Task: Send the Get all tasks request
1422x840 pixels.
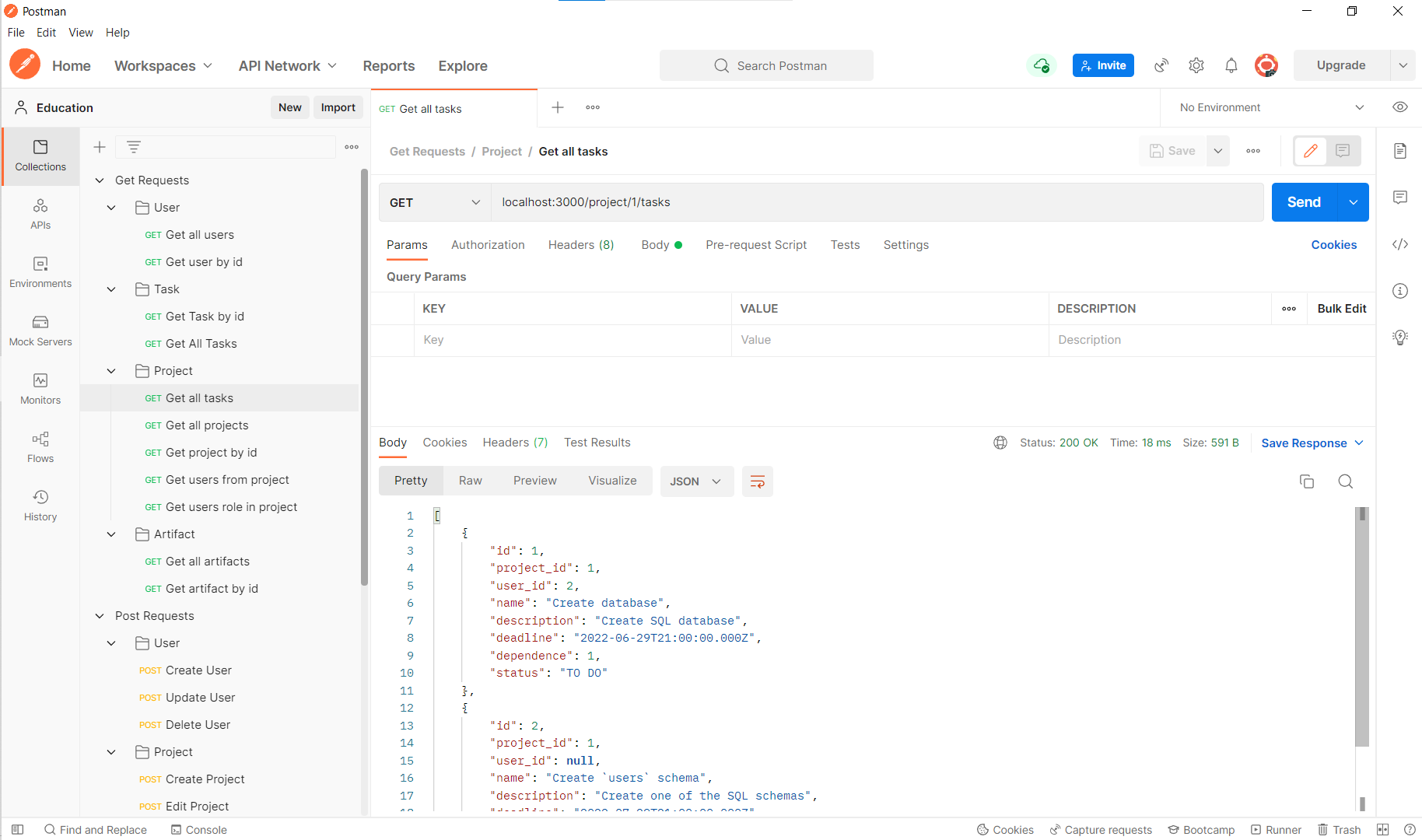Action: (x=1303, y=202)
